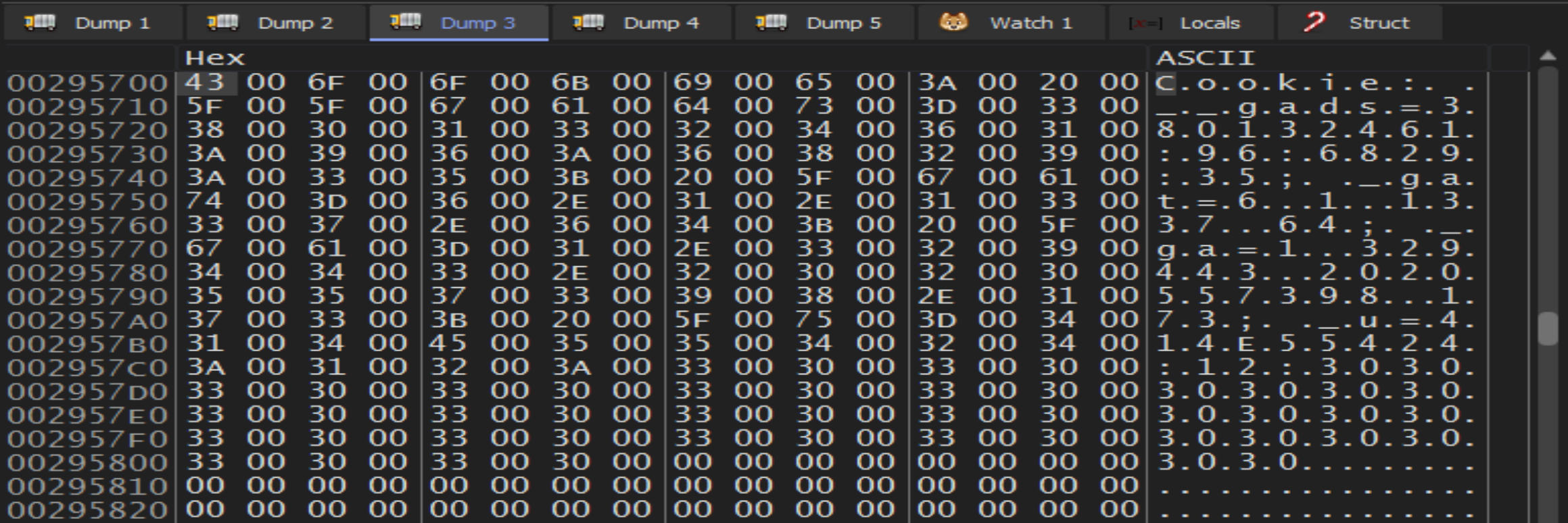Select byte 75 in row 002957A0
Screen dimensions: 1568x523
(813, 320)
